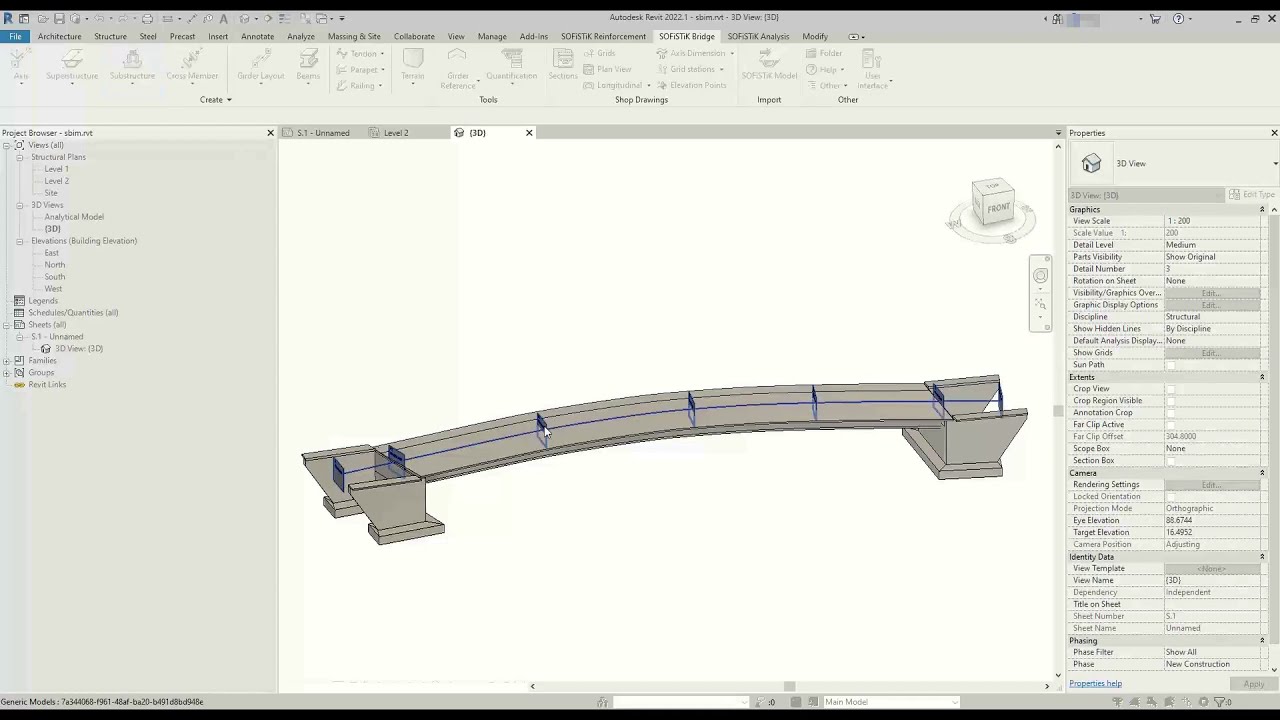Viewport: 1280px width, 720px height.
Task: Choose the Cross Member tool
Action: 192,65
